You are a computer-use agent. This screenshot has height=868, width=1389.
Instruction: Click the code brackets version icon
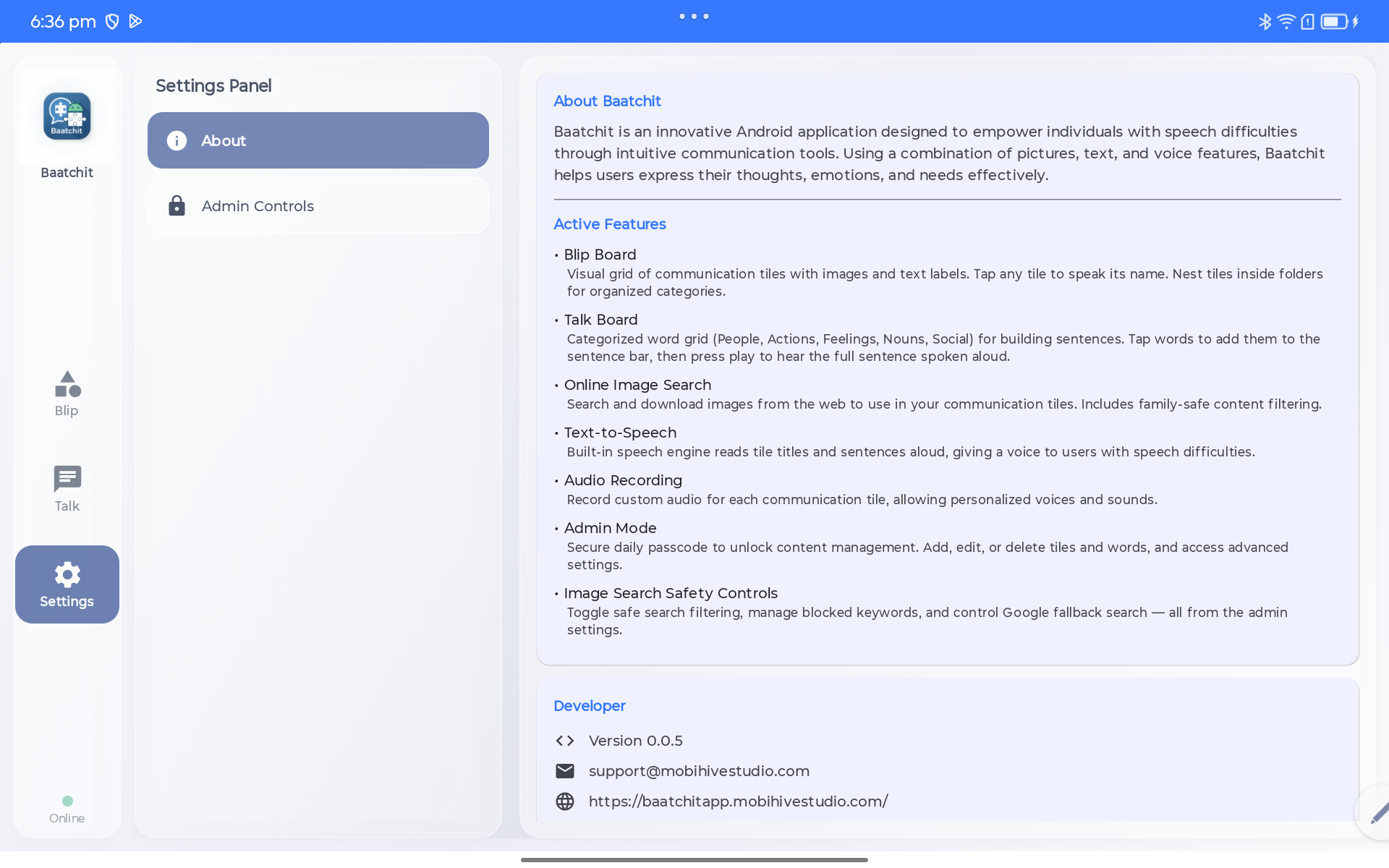coord(565,741)
